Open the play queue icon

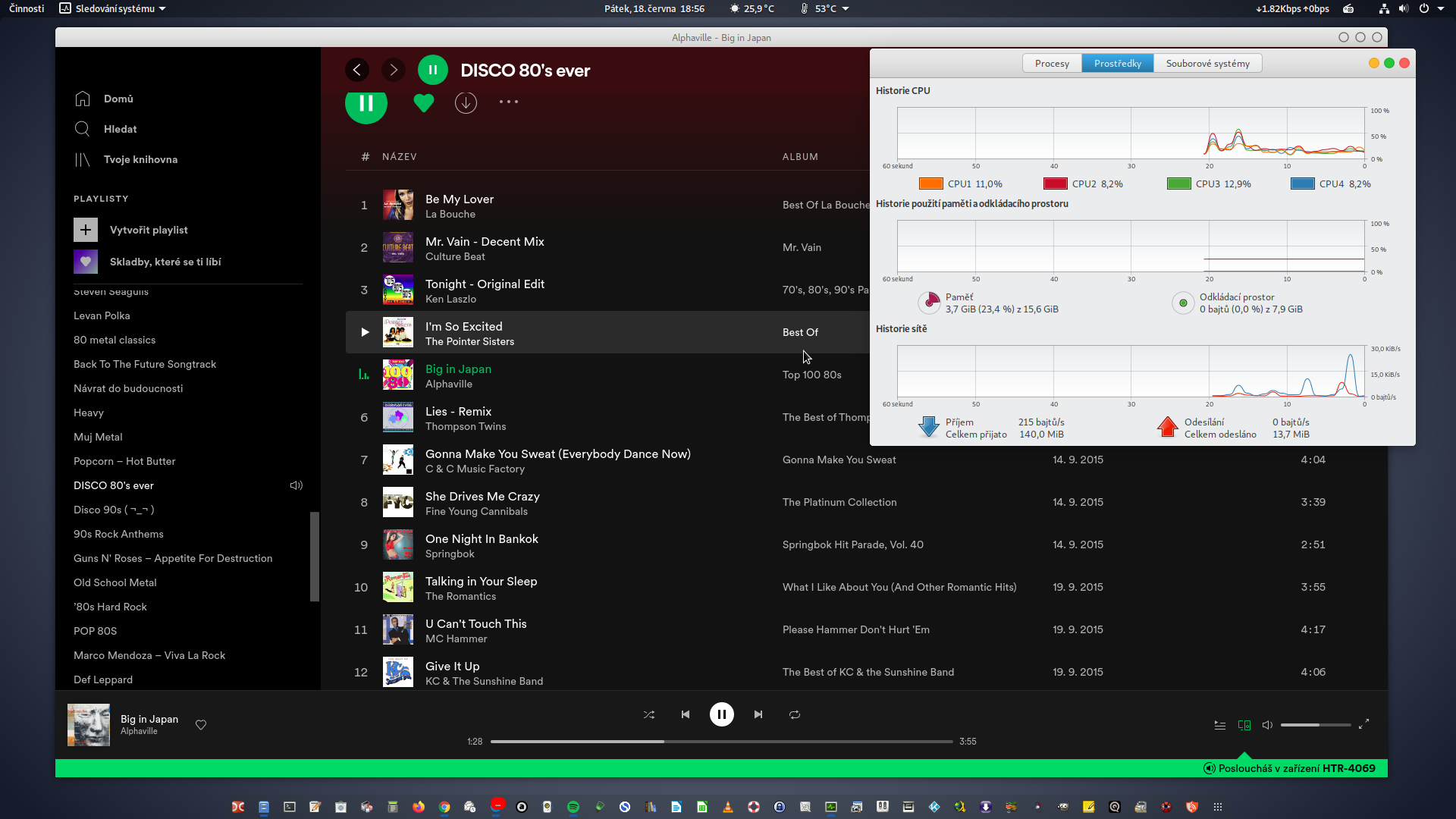(x=1220, y=725)
